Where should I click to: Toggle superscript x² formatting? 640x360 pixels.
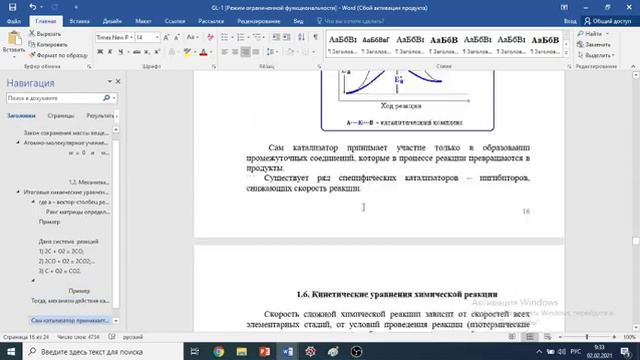point(157,52)
